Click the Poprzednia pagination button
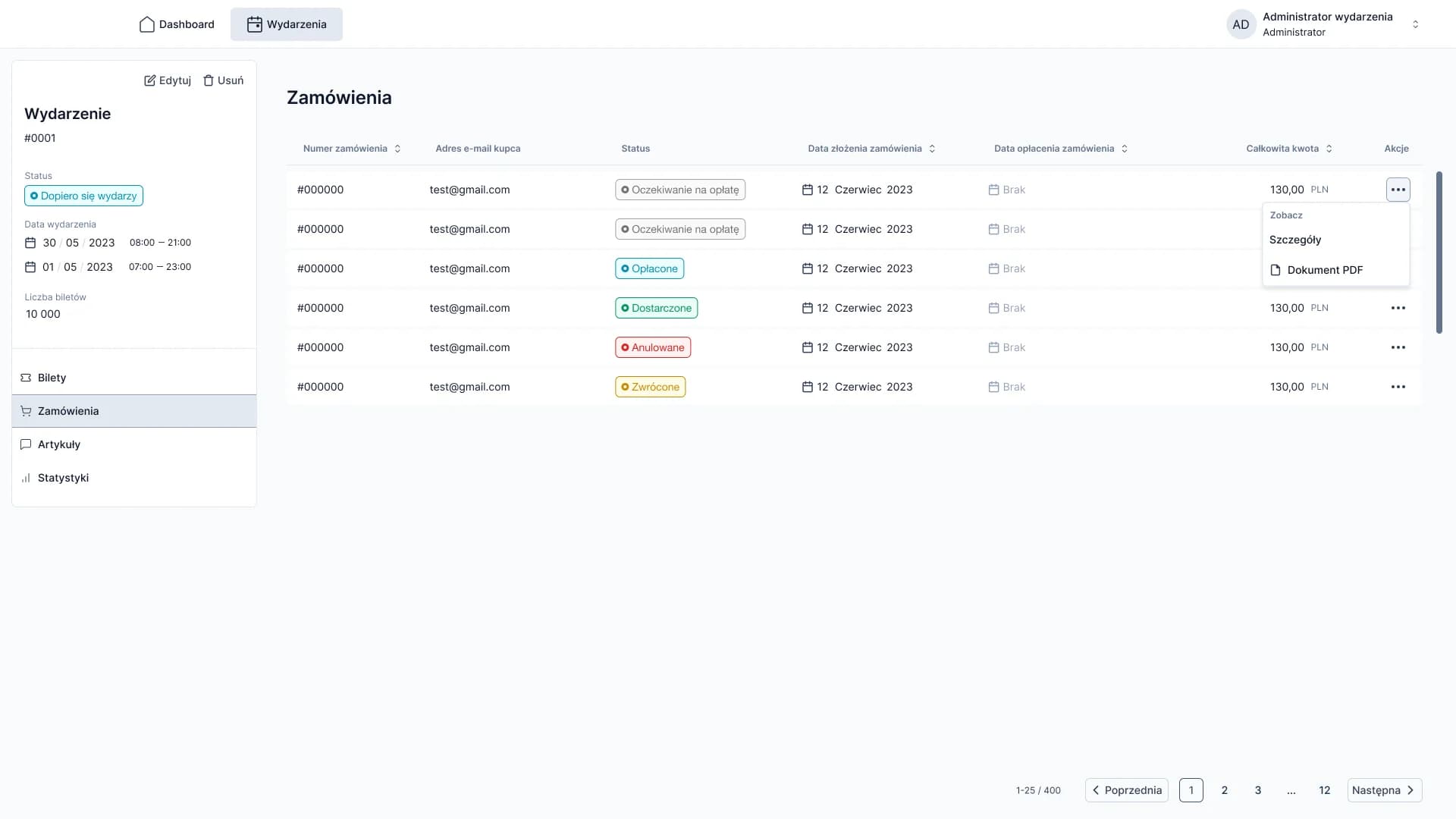 [1126, 790]
